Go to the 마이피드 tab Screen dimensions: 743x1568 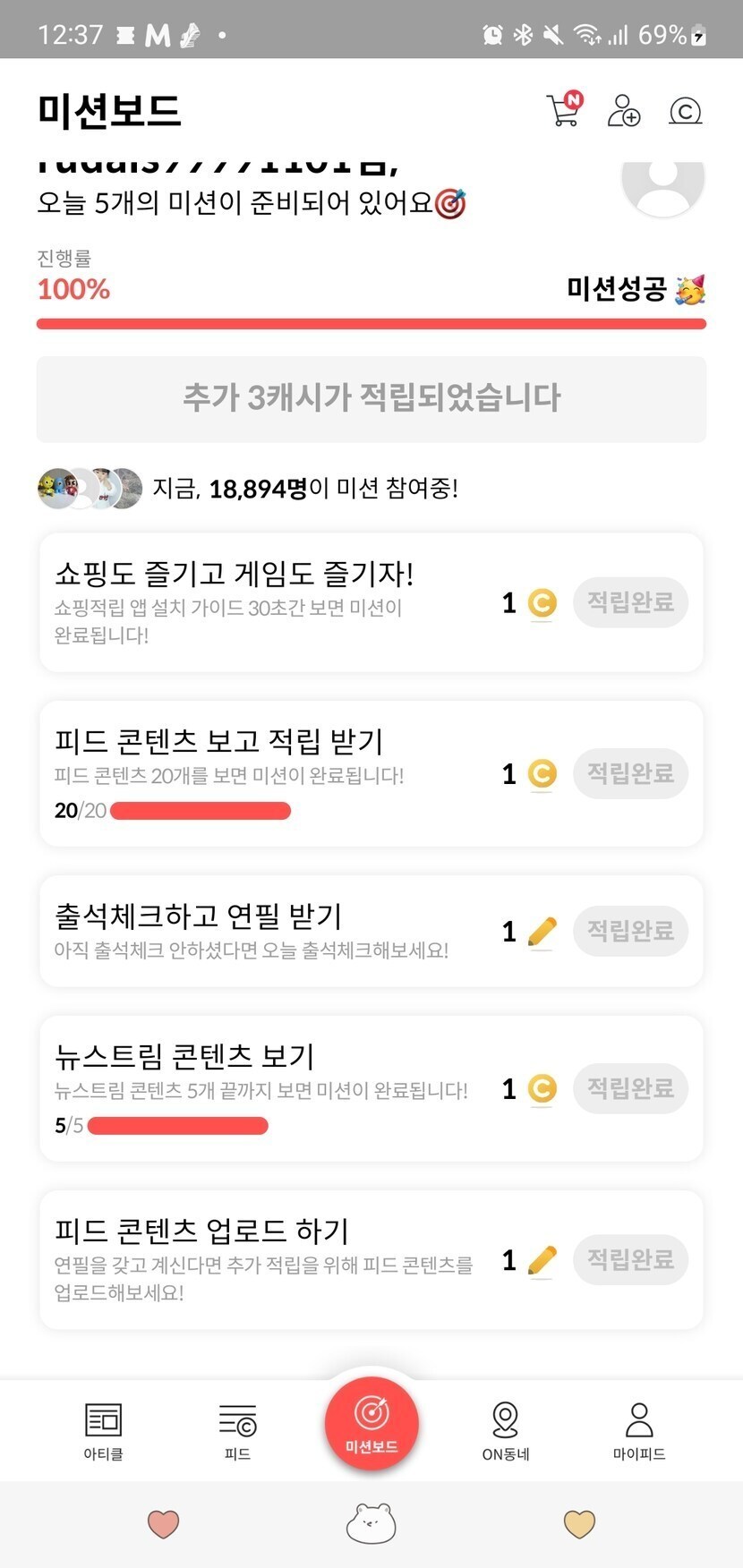click(x=639, y=1430)
